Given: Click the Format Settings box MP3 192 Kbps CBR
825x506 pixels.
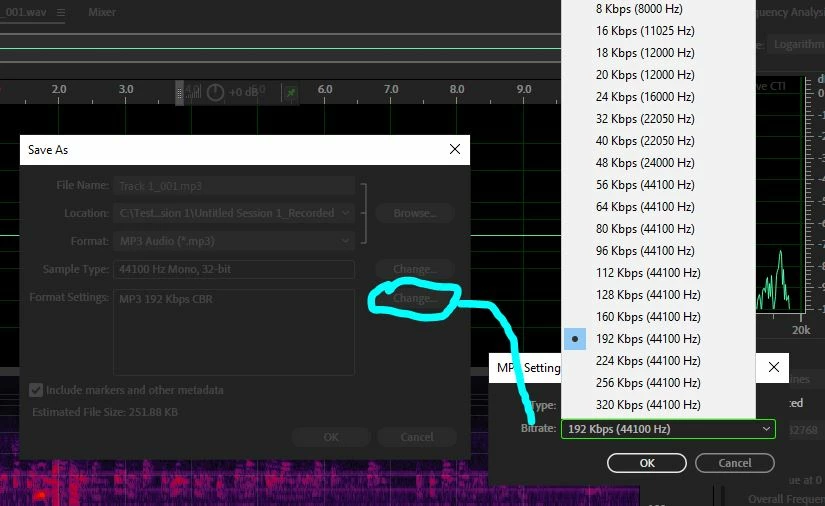Looking at the screenshot, I should (234, 332).
